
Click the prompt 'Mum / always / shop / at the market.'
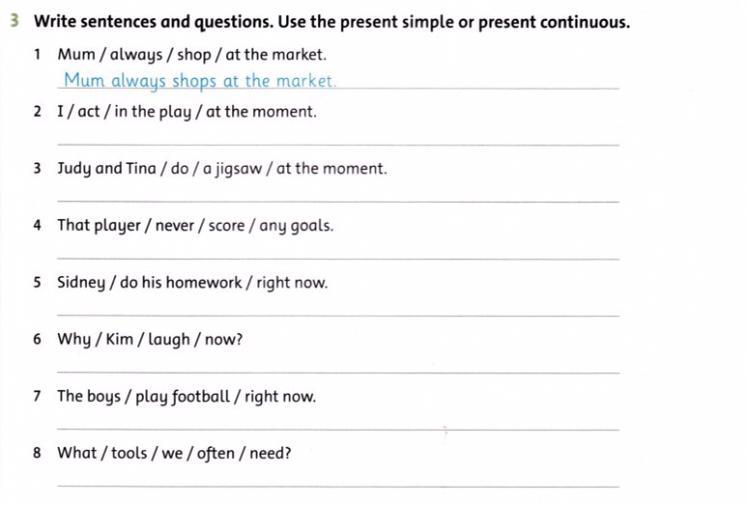[191, 55]
